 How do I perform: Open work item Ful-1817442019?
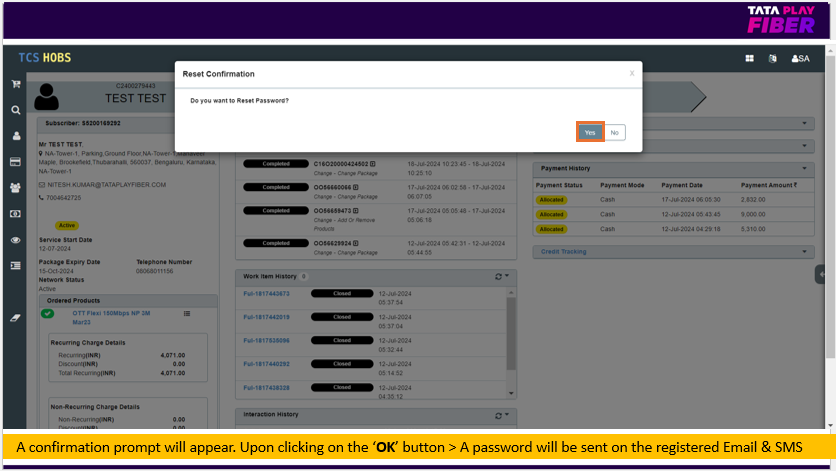tap(267, 317)
